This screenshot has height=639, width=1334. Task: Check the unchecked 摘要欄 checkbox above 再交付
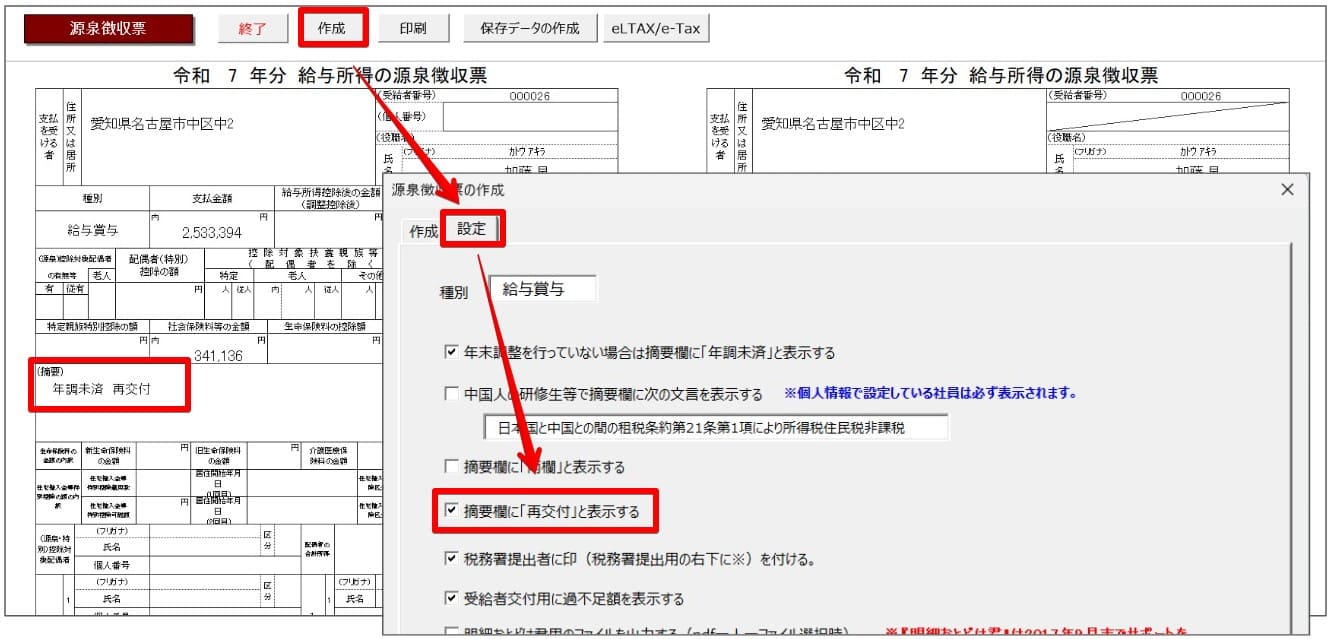pos(451,467)
